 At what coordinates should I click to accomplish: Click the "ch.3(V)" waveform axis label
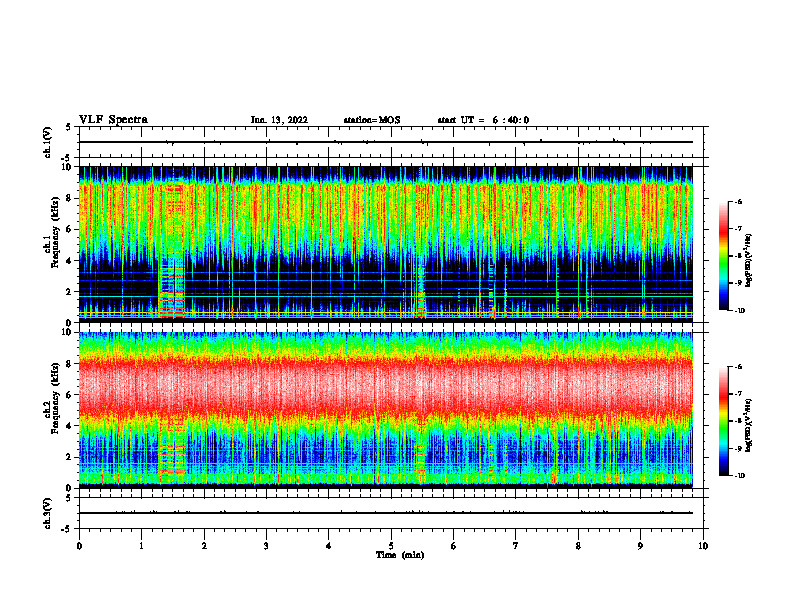pos(48,513)
